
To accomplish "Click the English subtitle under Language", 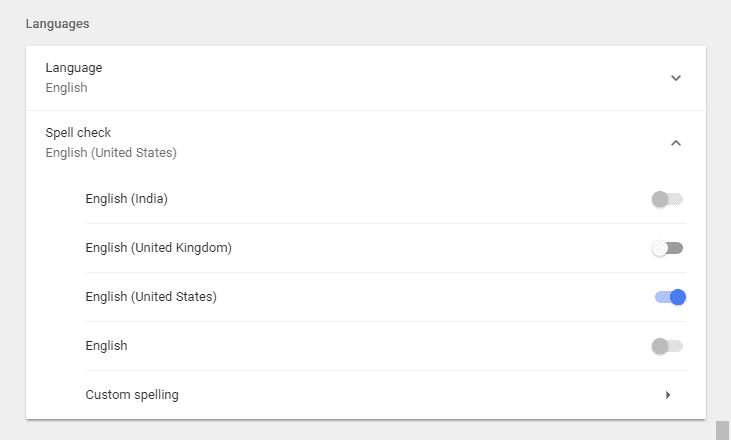I will point(67,88).
